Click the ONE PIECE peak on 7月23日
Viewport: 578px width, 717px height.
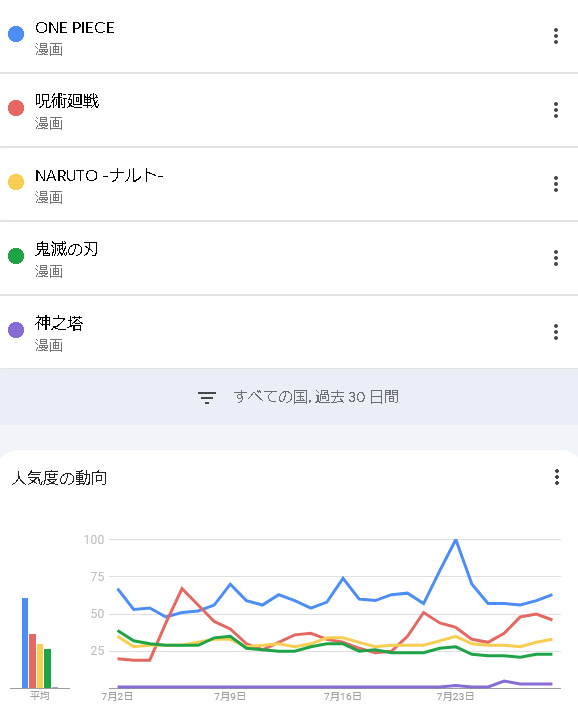pyautogui.click(x=455, y=540)
